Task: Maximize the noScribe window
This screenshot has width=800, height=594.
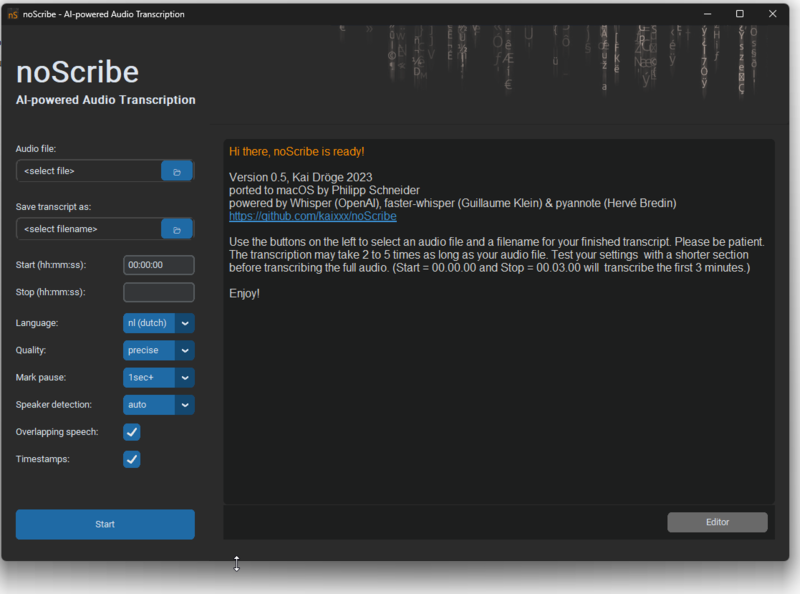Action: pyautogui.click(x=739, y=14)
